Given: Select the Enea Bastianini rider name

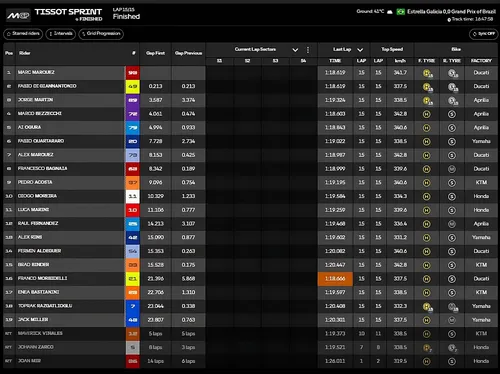Looking at the screenshot, I should coord(38,292).
